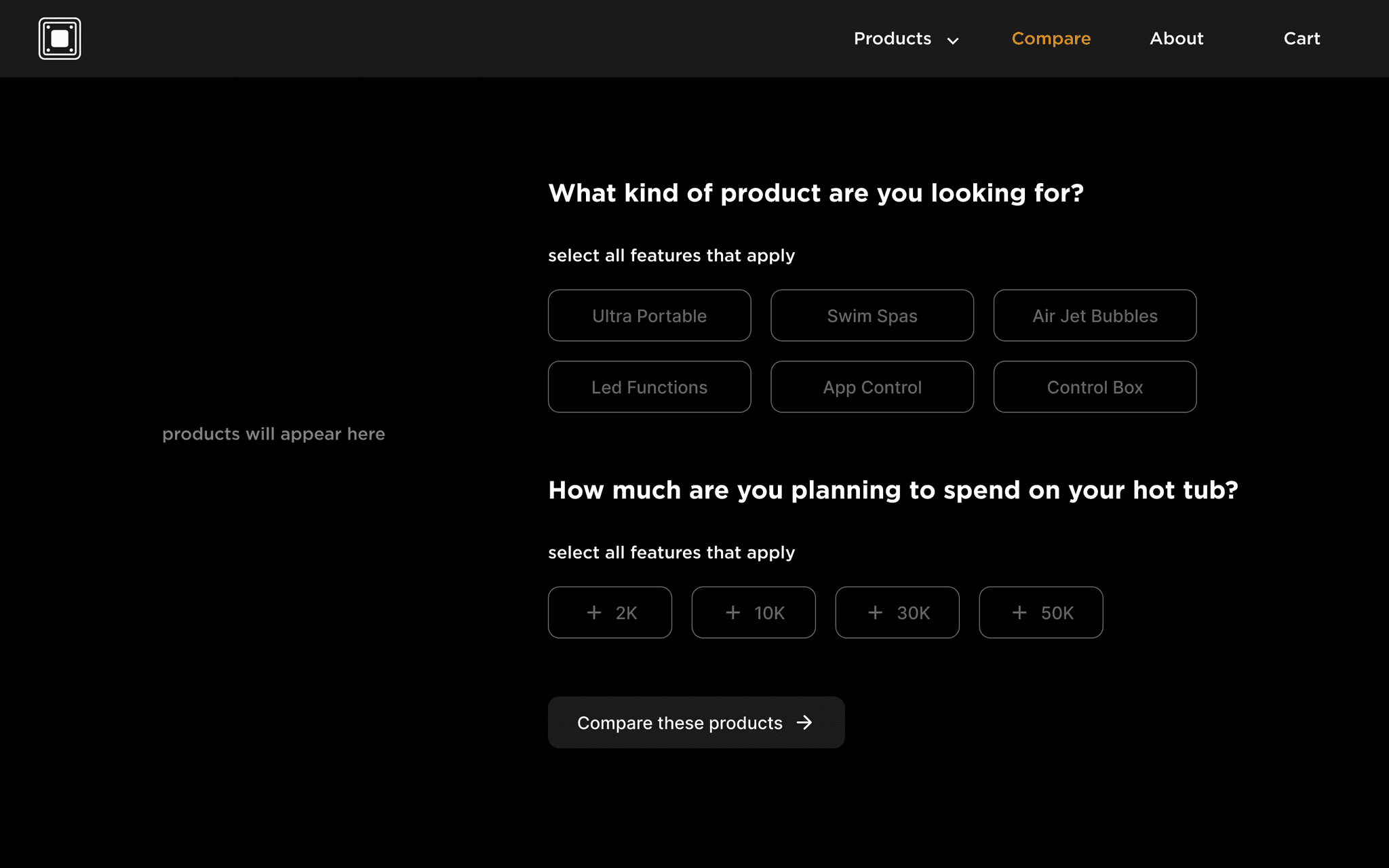The height and width of the screenshot is (868, 1389).
Task: Click the plus icon on 10K
Action: tap(733, 612)
